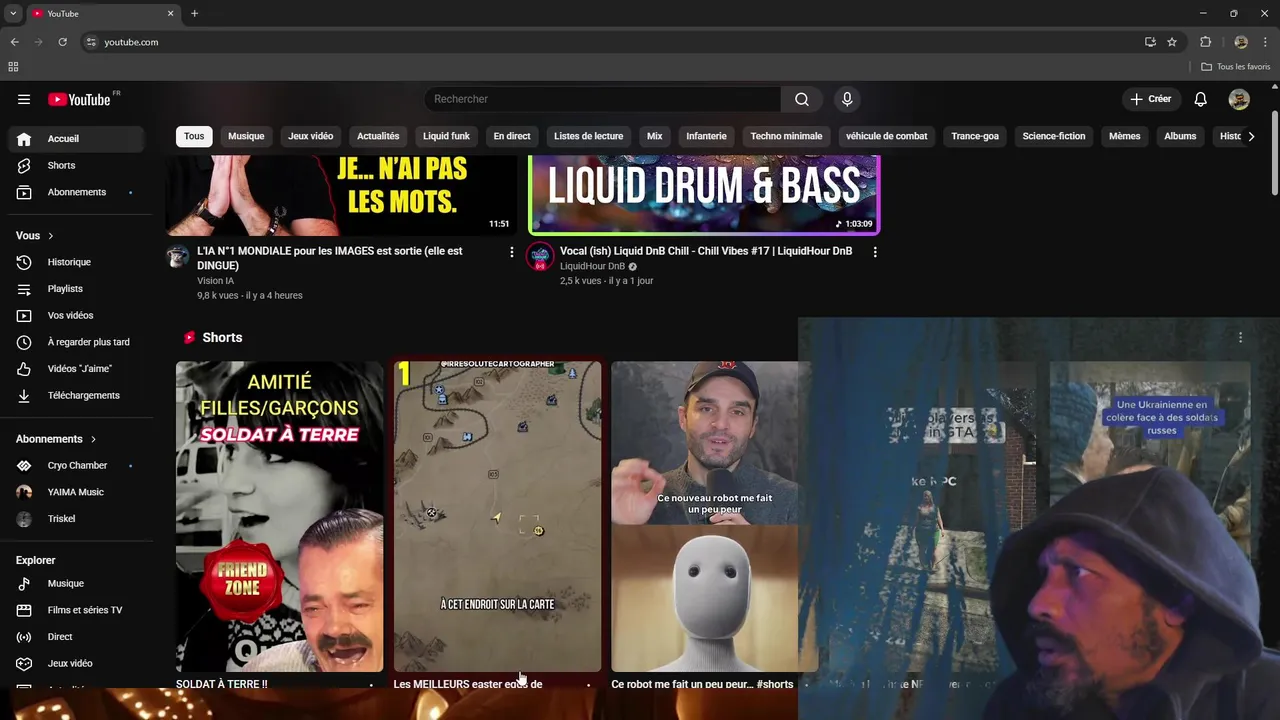Viewport: 1280px width, 720px height.
Task: Select the Science-fiction filter chip
Action: pos(1054,136)
